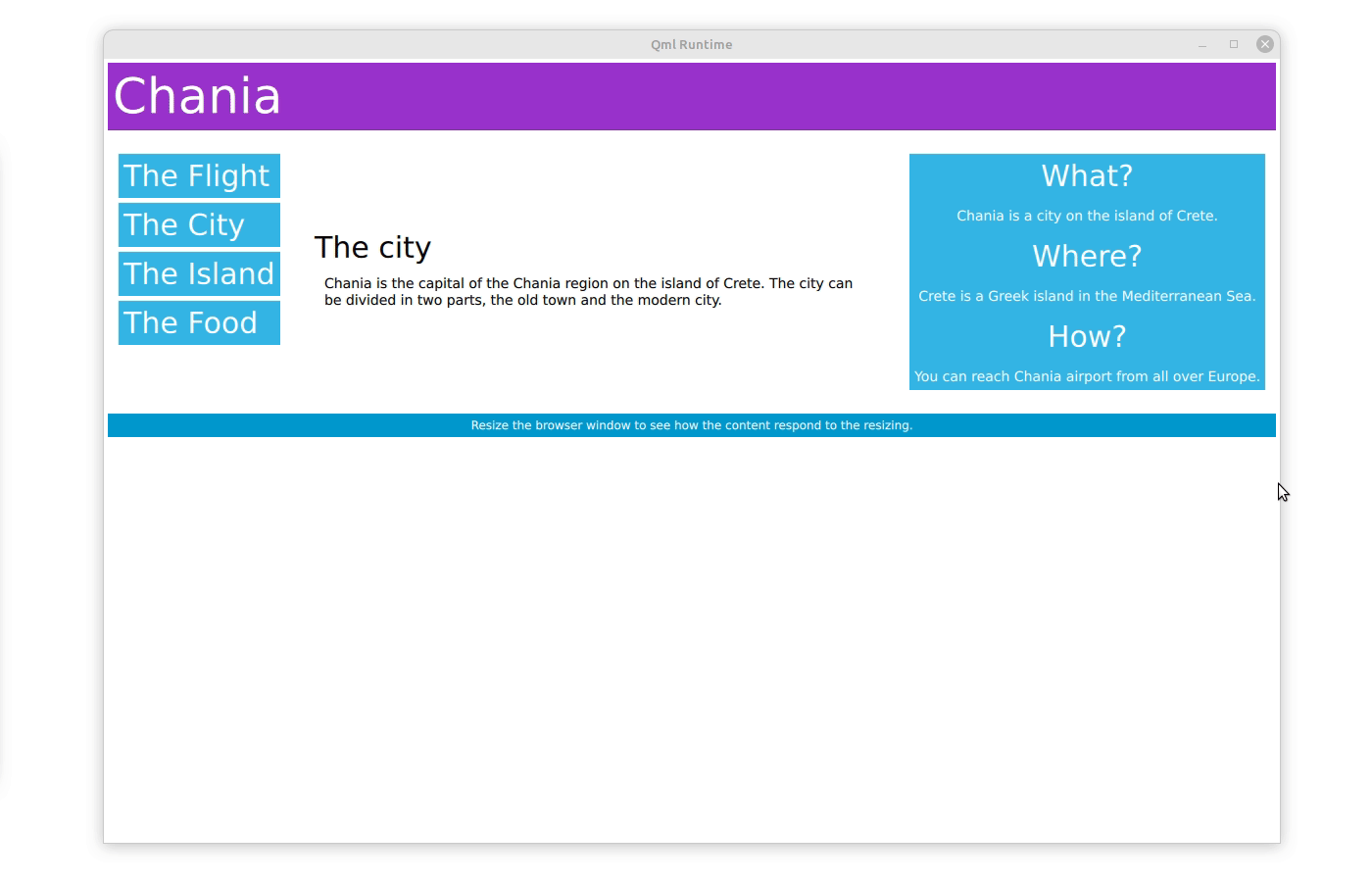Click the purple "Chania" header banner
This screenshot has width=1372, height=882.
686,95
